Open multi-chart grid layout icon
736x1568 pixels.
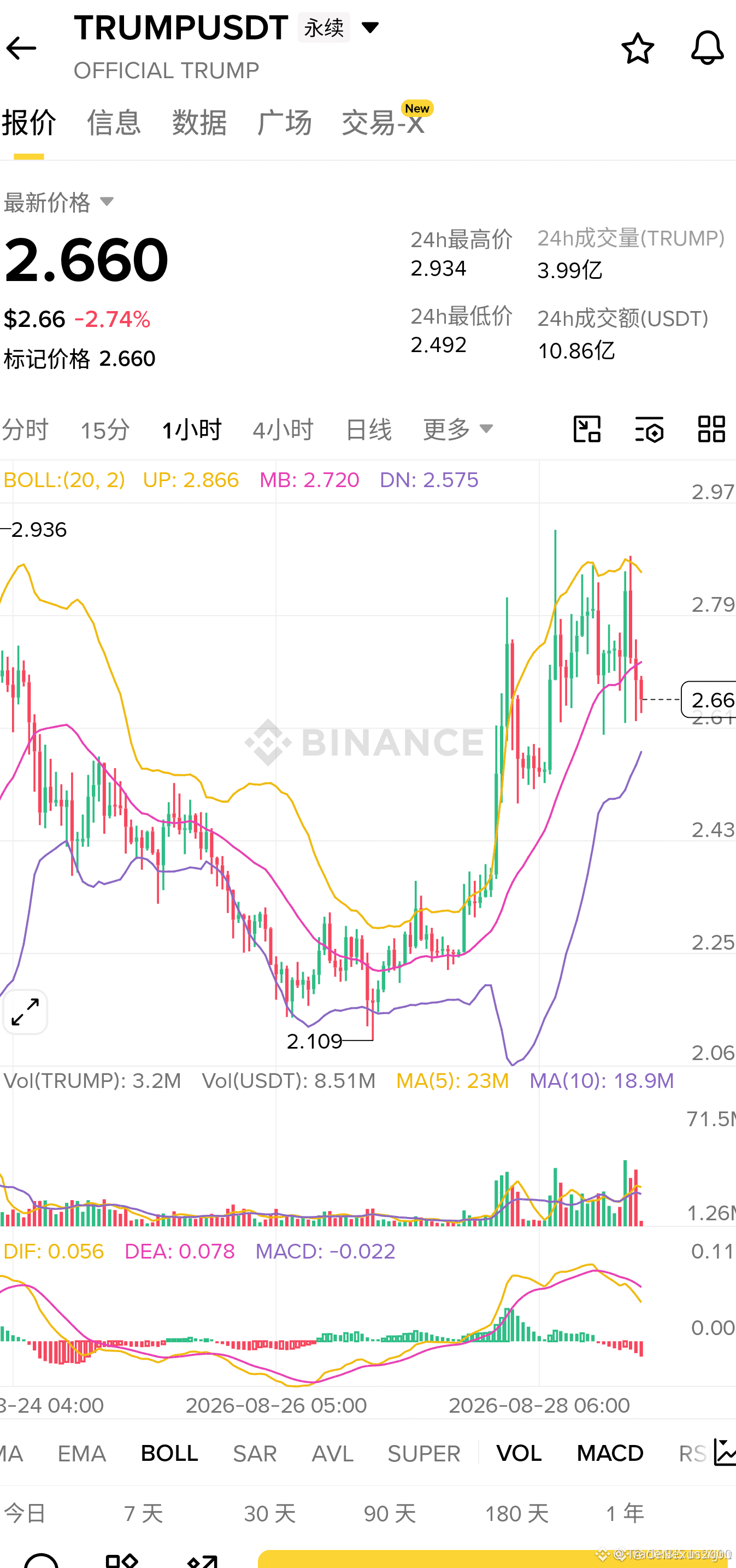(711, 429)
